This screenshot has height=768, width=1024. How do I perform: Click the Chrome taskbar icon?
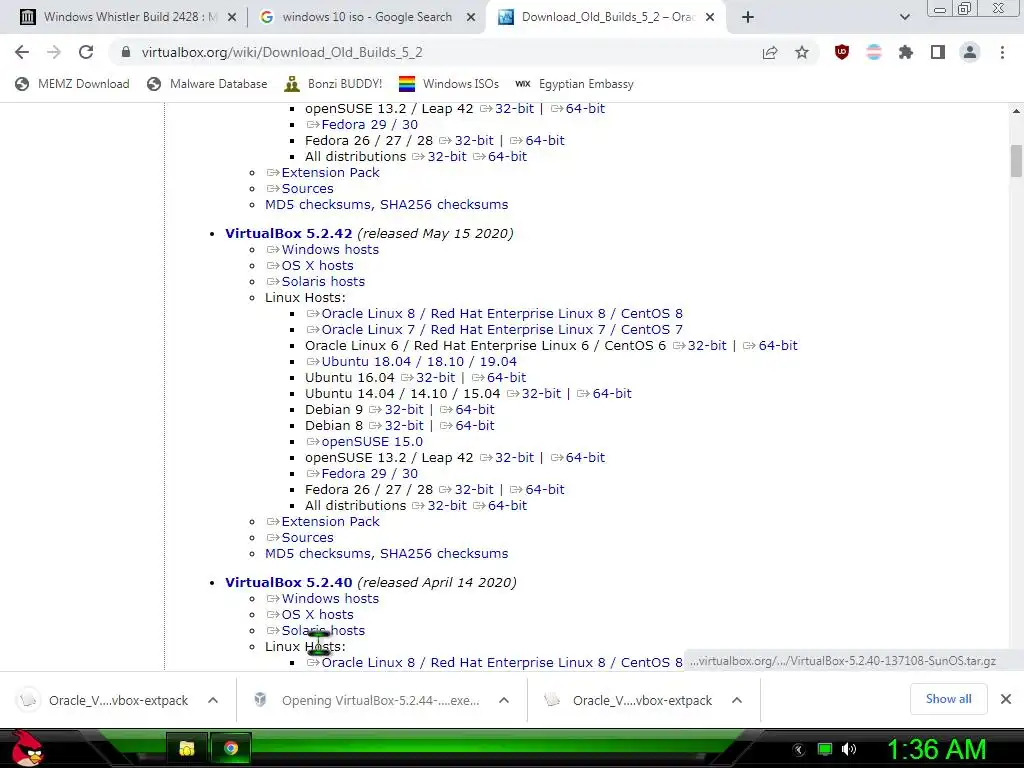pos(231,748)
